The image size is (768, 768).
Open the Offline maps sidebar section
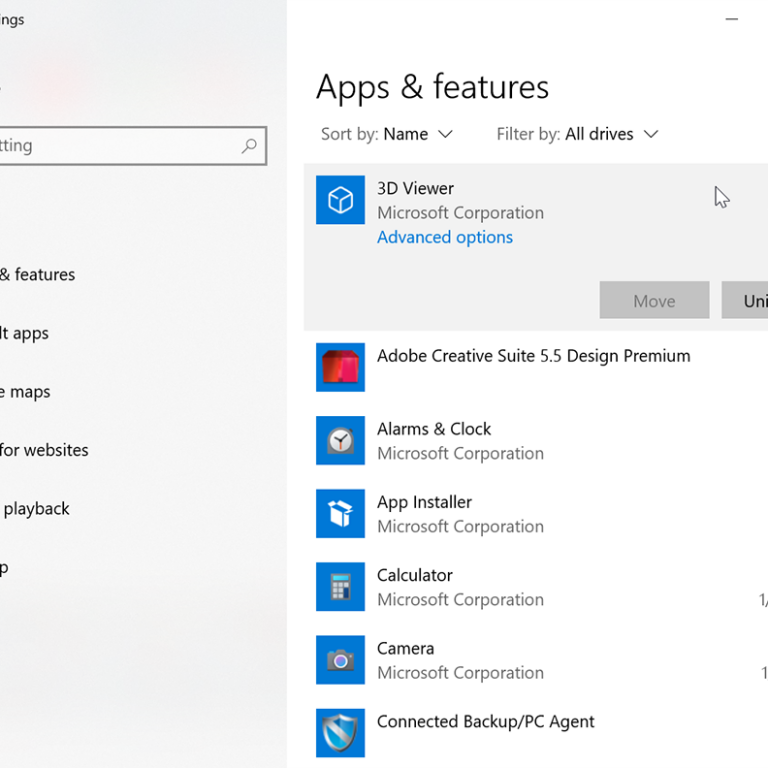pyautogui.click(x=25, y=392)
